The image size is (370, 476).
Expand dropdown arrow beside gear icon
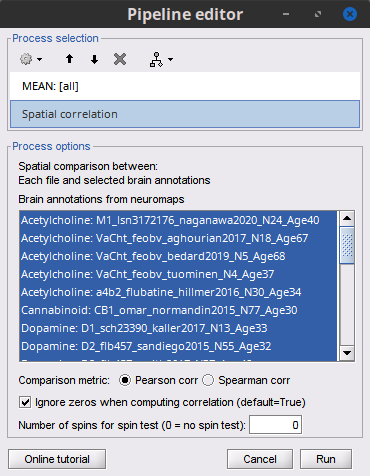39,59
